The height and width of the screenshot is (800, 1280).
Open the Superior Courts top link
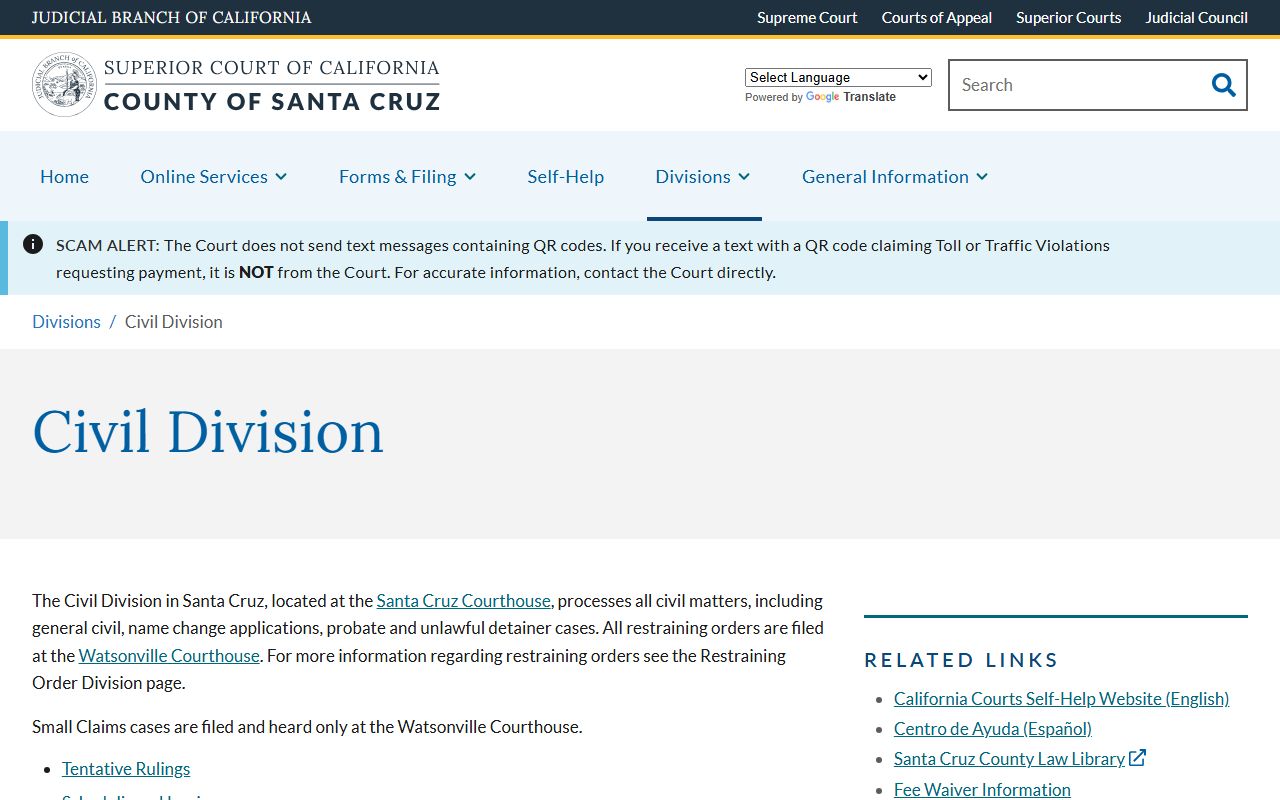tap(1069, 17)
